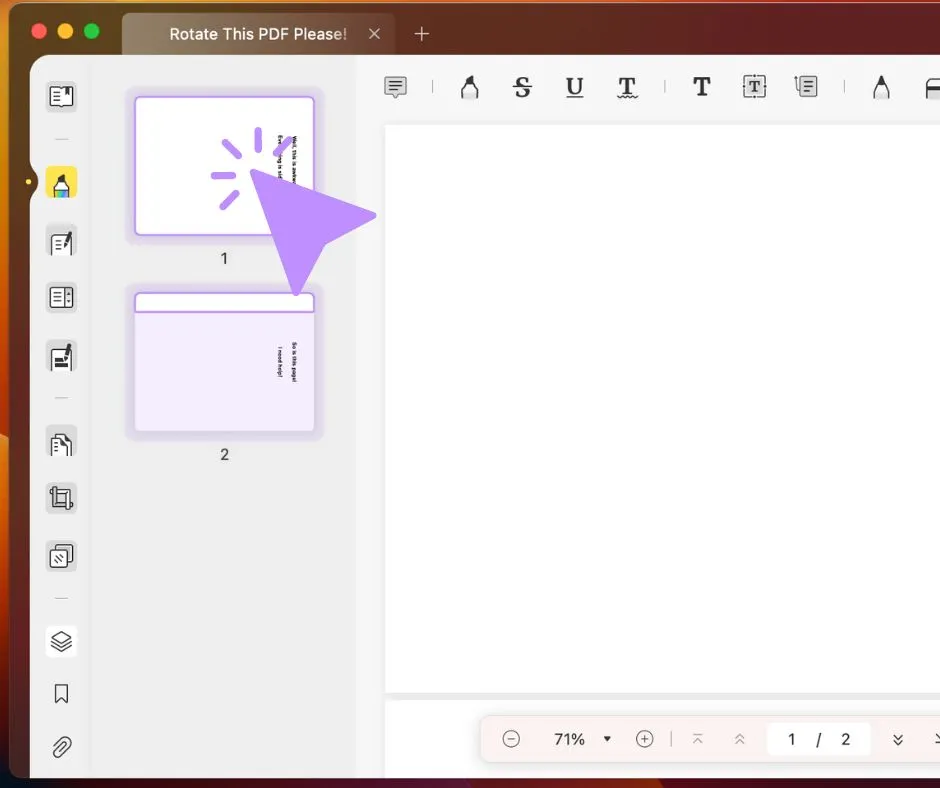Viewport: 940px width, 788px height.
Task: Click the page 2 number label
Action: click(224, 455)
